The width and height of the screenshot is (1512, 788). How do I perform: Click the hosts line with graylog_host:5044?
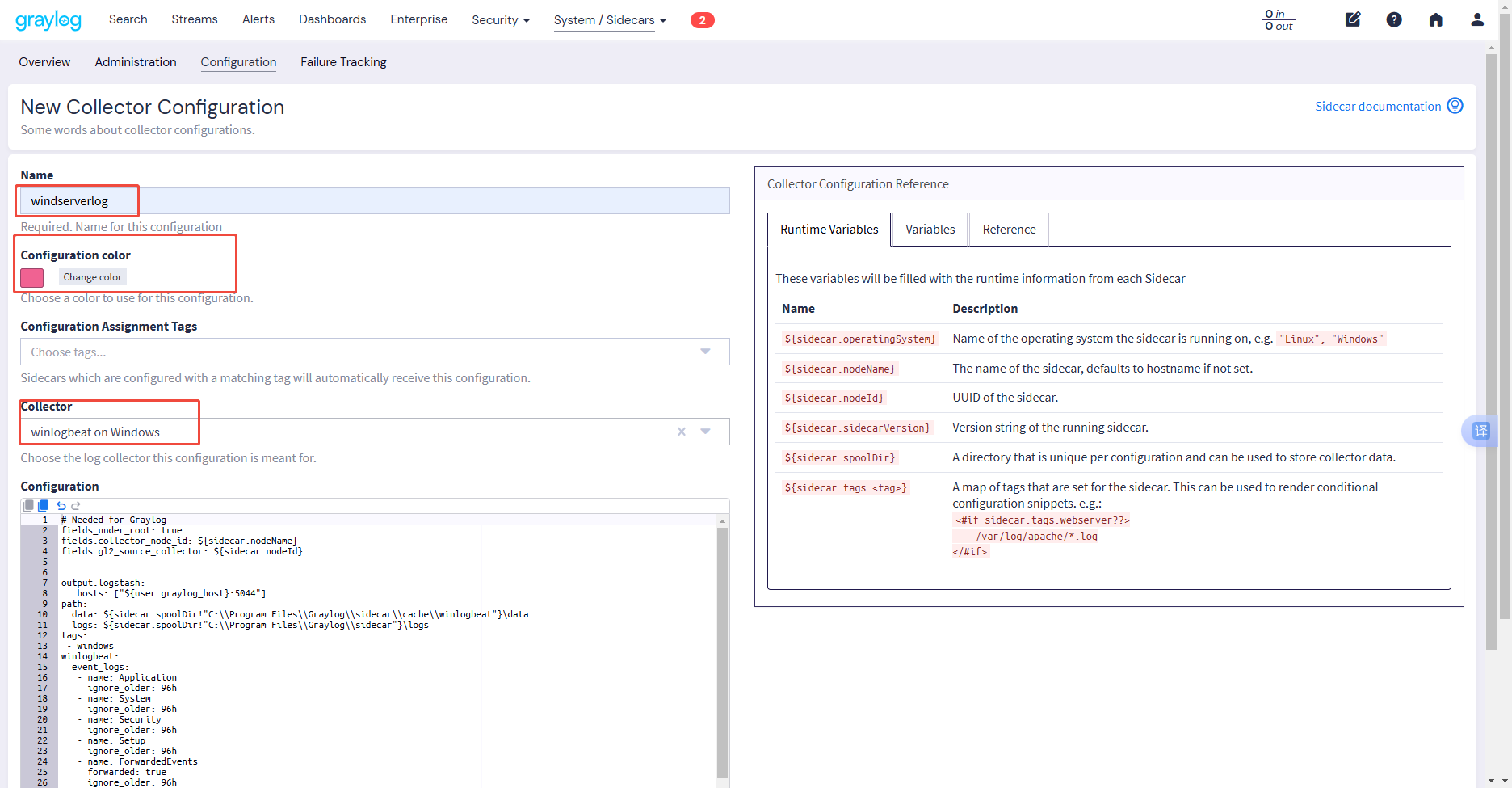coord(171,593)
